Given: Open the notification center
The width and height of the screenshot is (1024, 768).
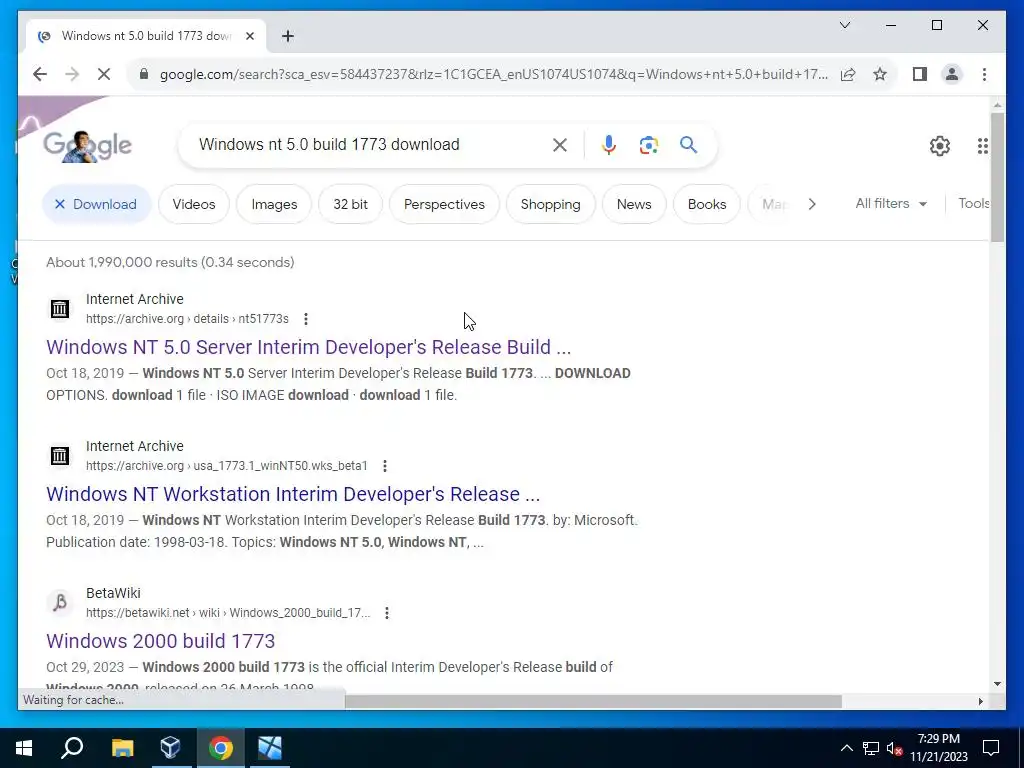Looking at the screenshot, I should click(x=991, y=748).
